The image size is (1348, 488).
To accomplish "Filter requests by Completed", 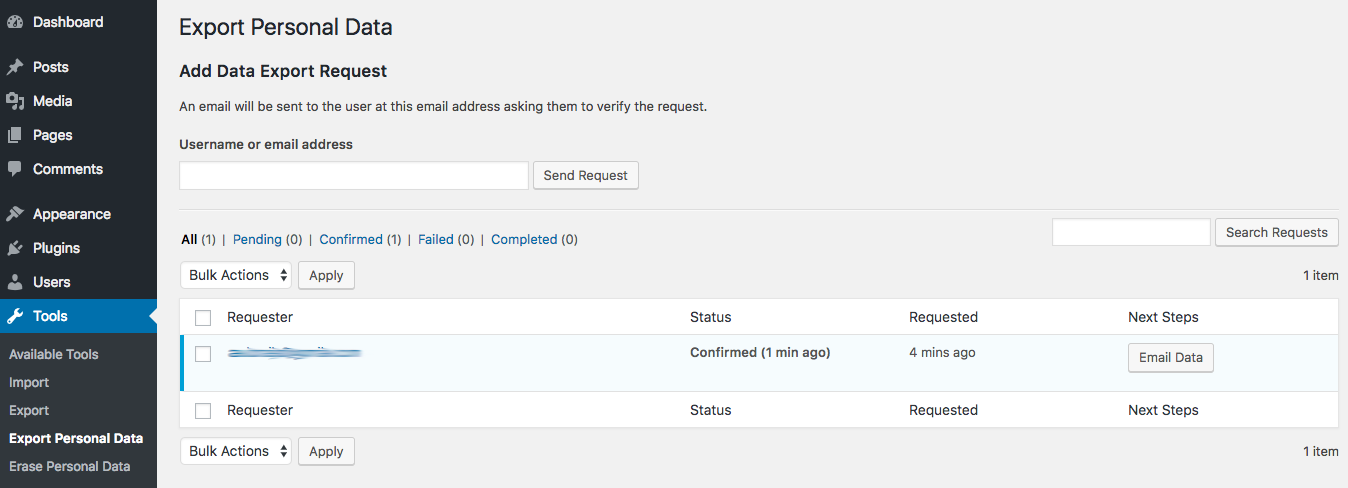I will 524,239.
